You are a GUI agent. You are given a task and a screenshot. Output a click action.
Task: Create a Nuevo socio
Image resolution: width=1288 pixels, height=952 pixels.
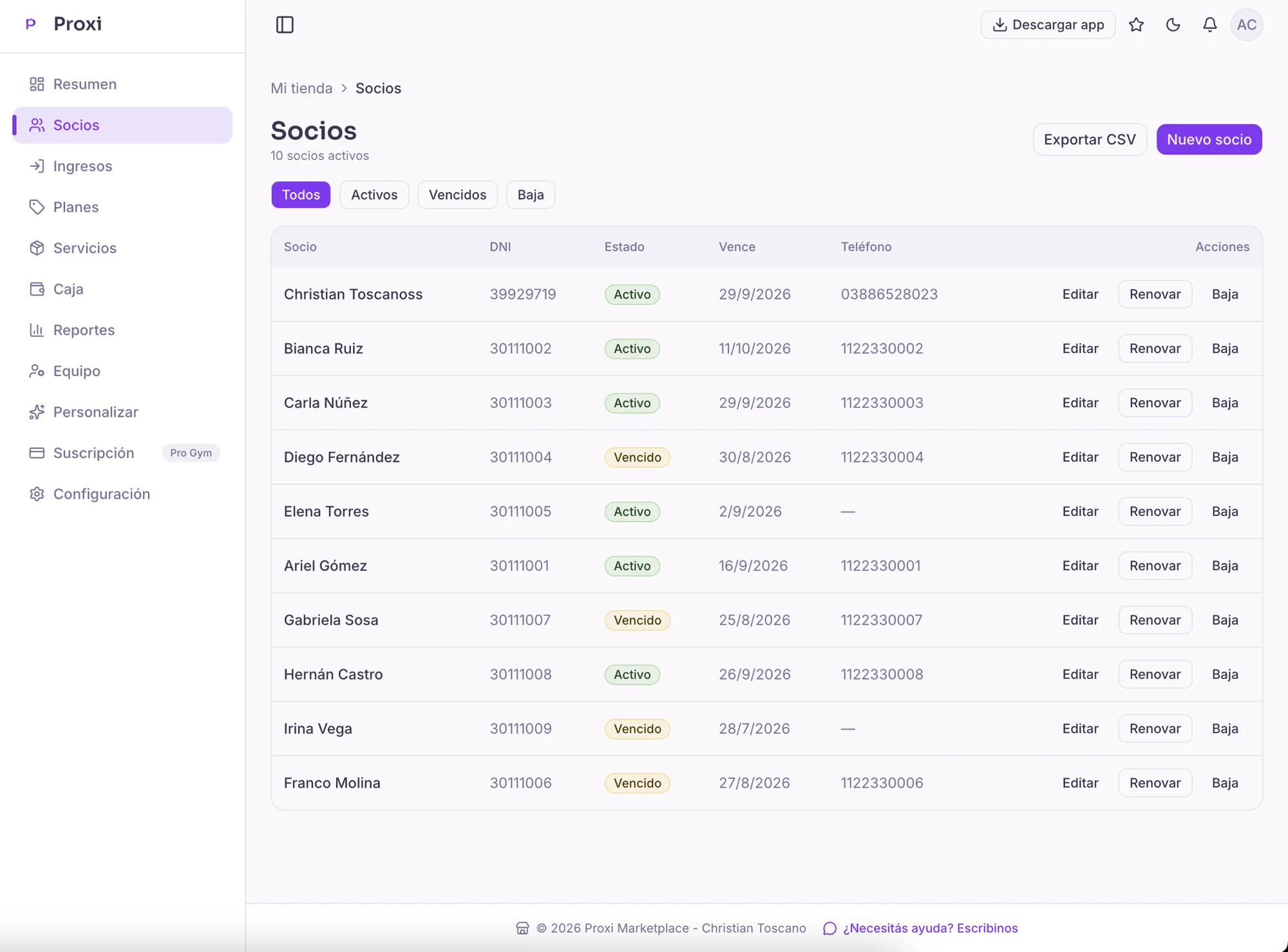tap(1209, 139)
